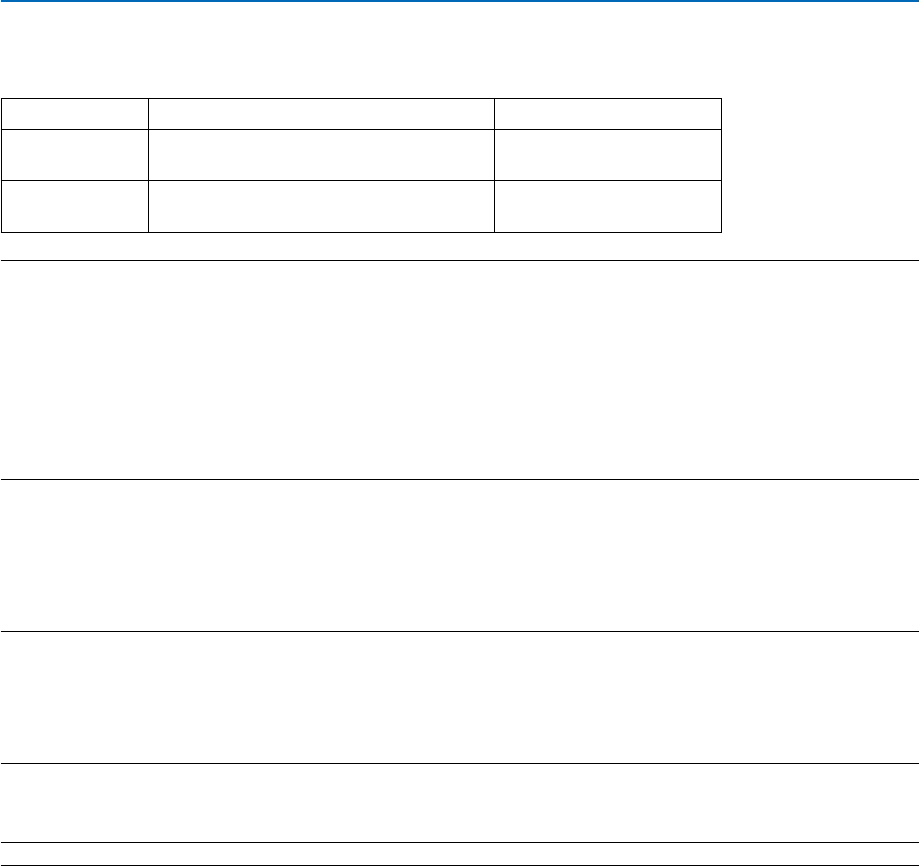Click the lowest horizontal line on the page
This screenshot has width=919, height=866.
click(459, 862)
